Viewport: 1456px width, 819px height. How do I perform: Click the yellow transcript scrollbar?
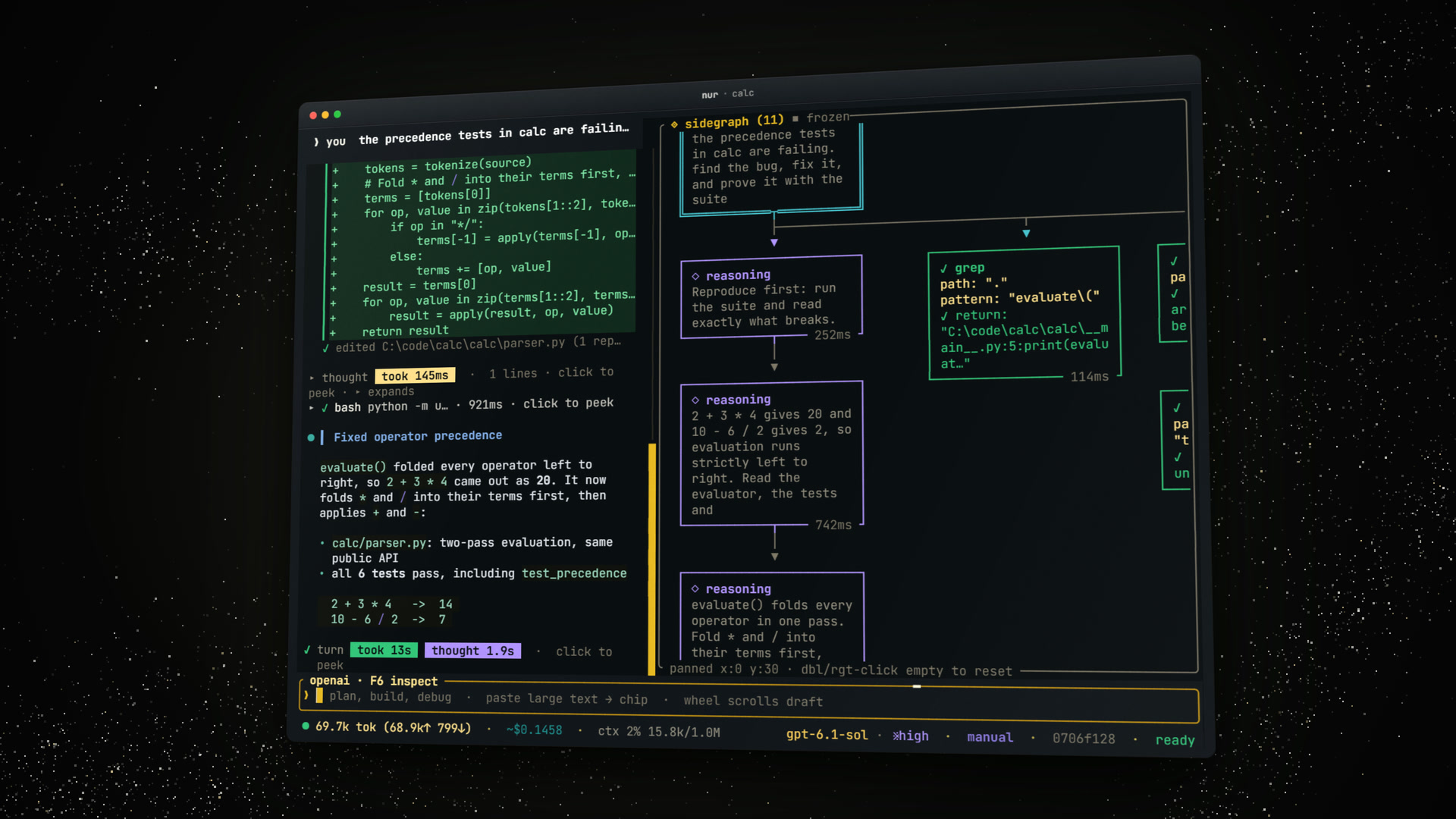pos(651,559)
